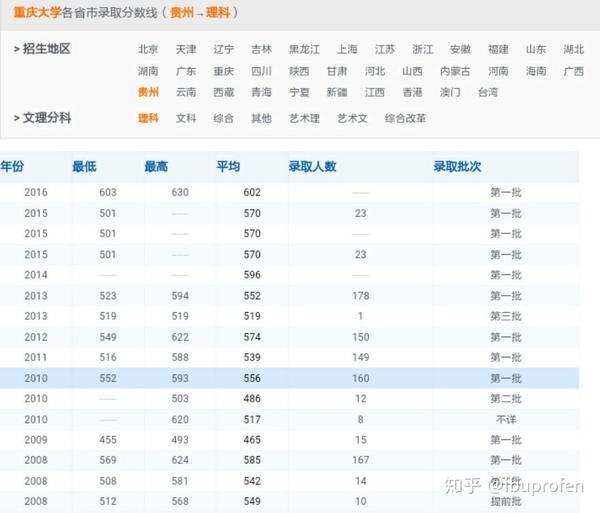Click the 年份 column header
The image size is (600, 513).
pos(12,166)
